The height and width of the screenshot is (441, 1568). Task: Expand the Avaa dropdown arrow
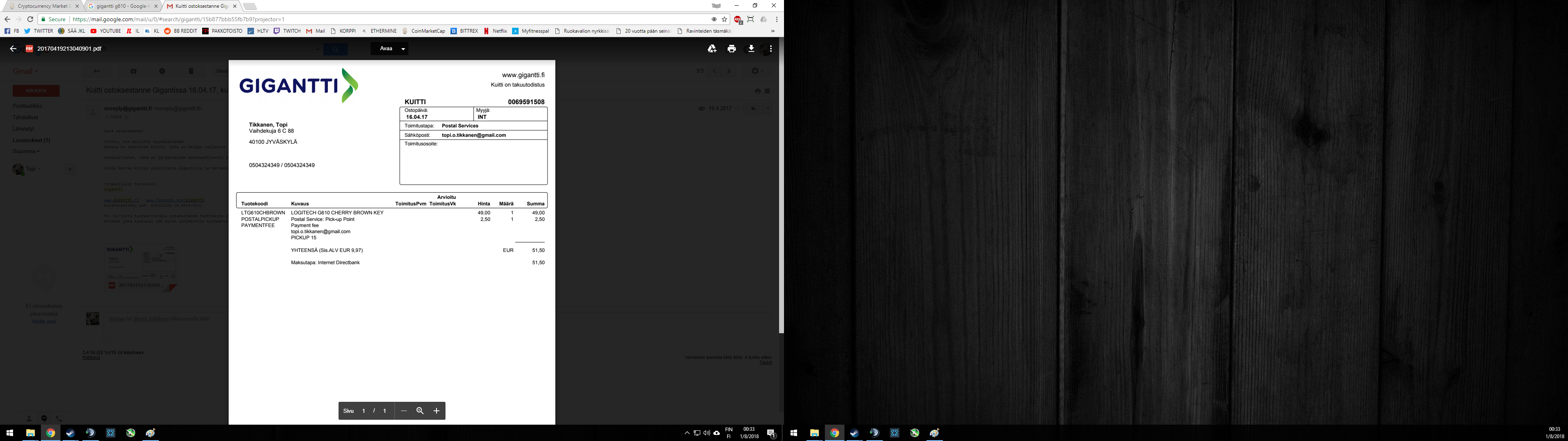pyautogui.click(x=403, y=49)
